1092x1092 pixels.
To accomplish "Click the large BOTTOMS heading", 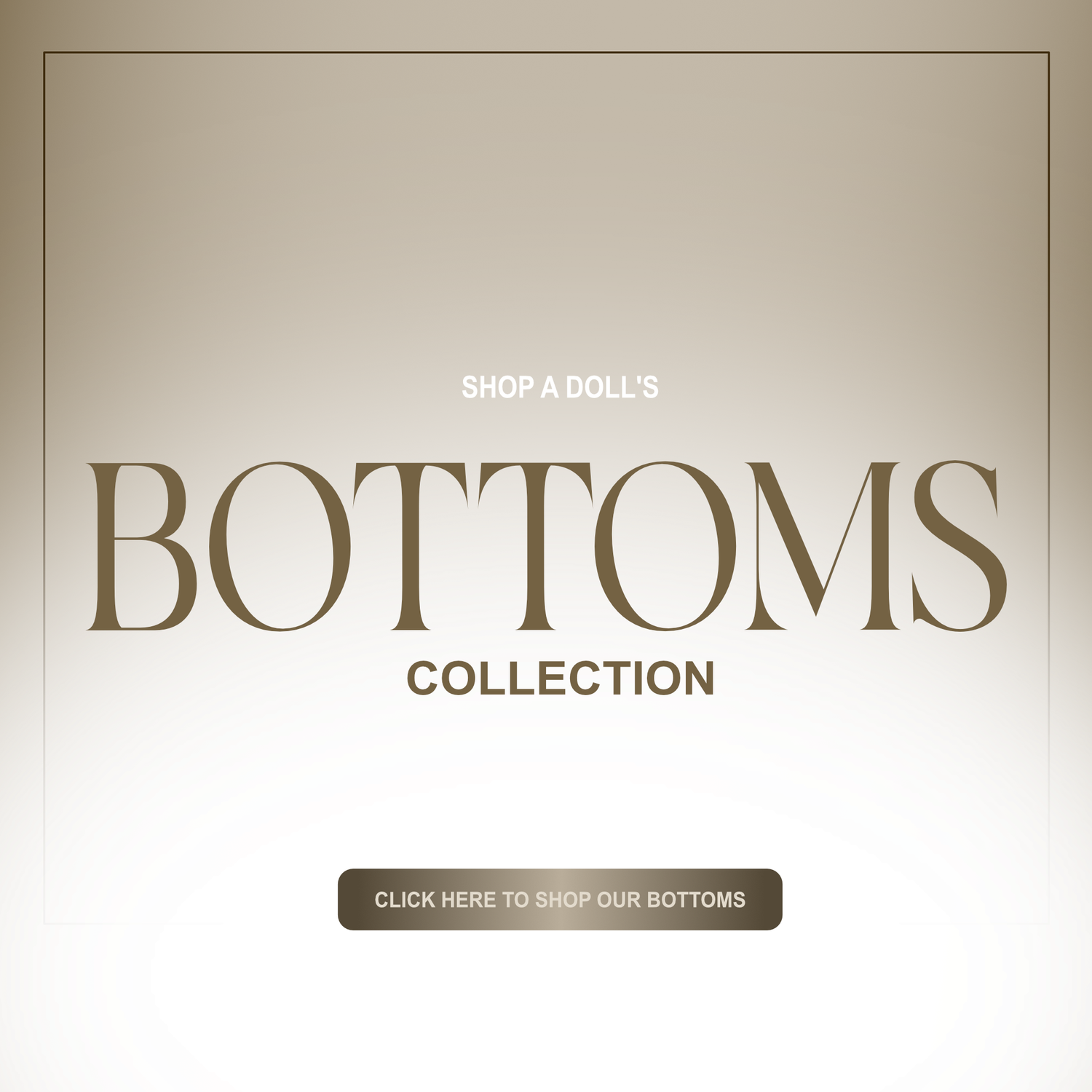I will point(547,546).
